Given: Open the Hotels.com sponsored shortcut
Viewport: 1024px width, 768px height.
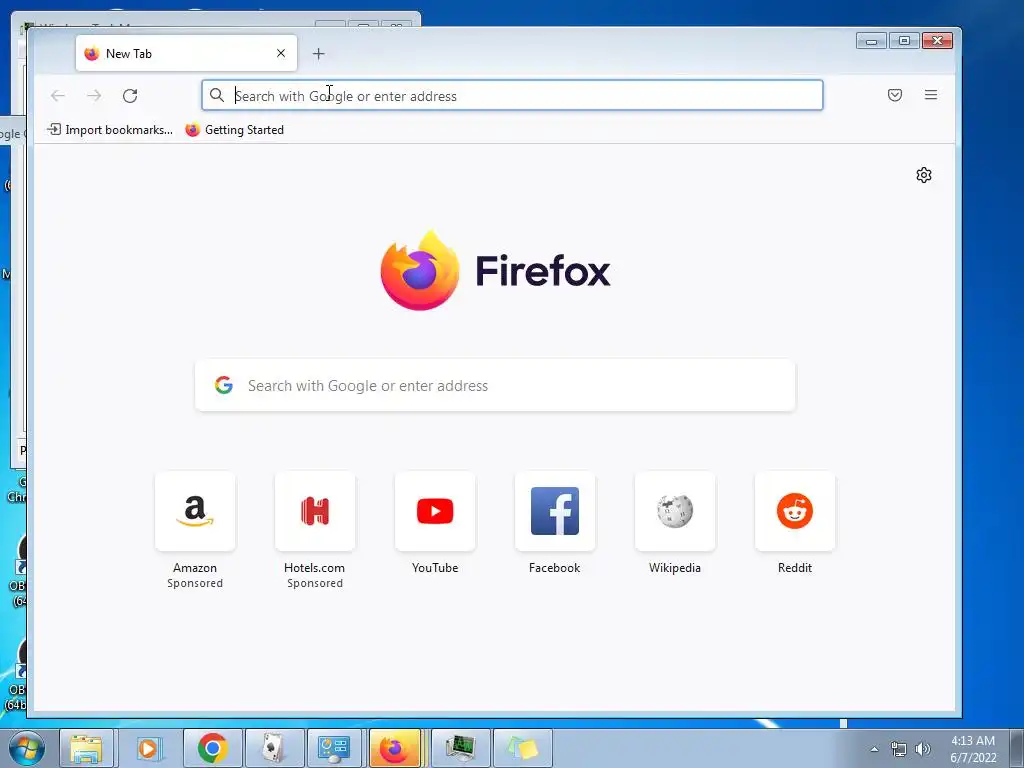Looking at the screenshot, I should click(x=315, y=511).
